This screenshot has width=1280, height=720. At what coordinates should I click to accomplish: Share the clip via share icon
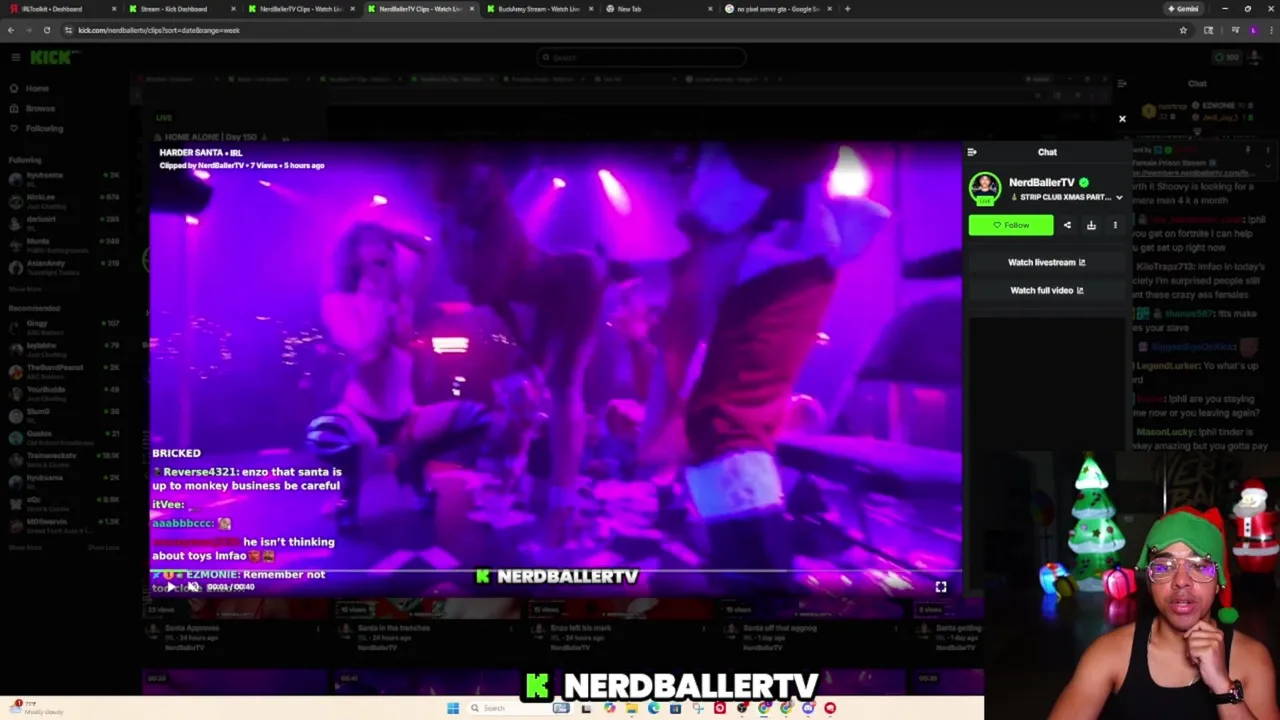(1067, 225)
